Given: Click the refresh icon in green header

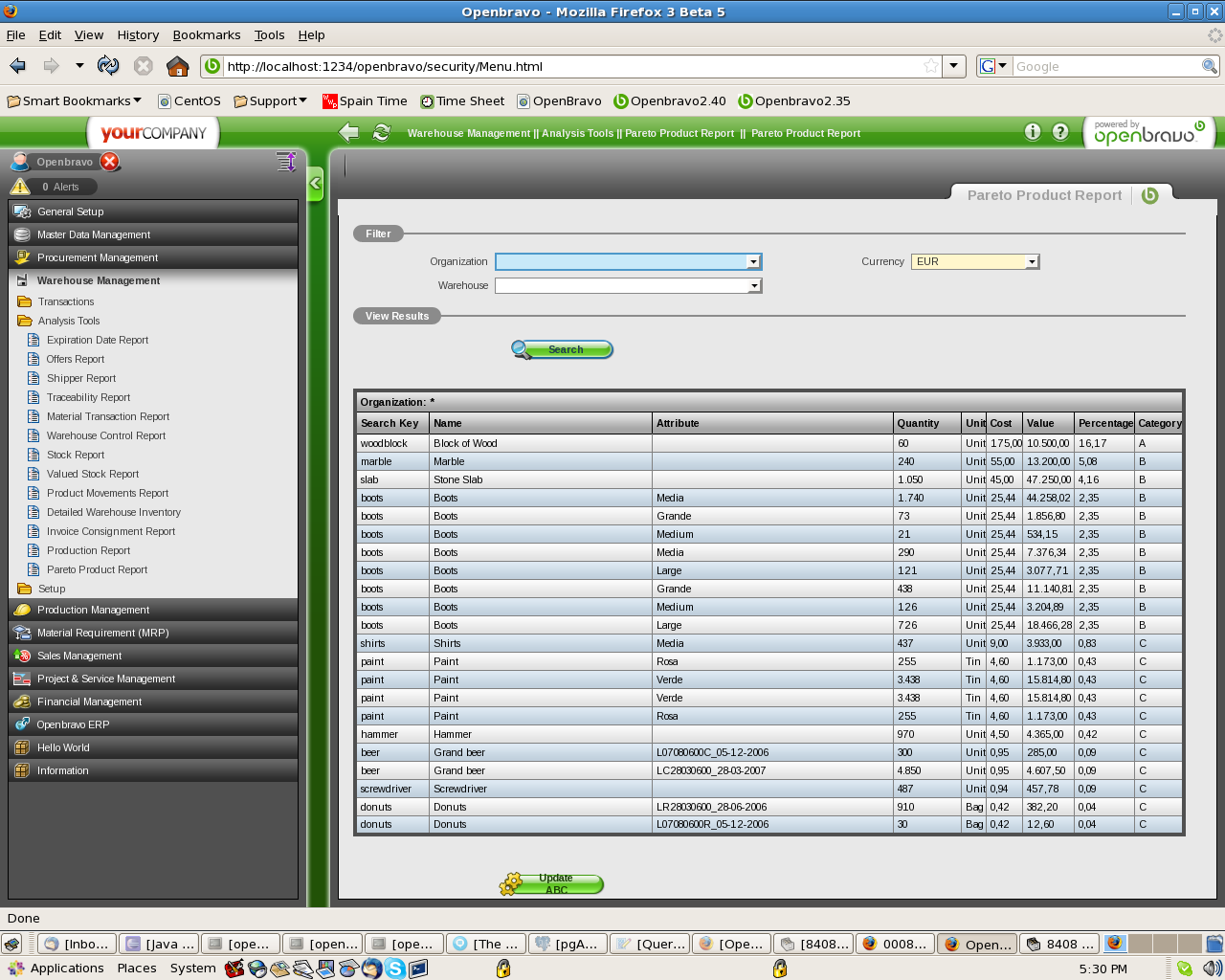Looking at the screenshot, I should coord(381,133).
